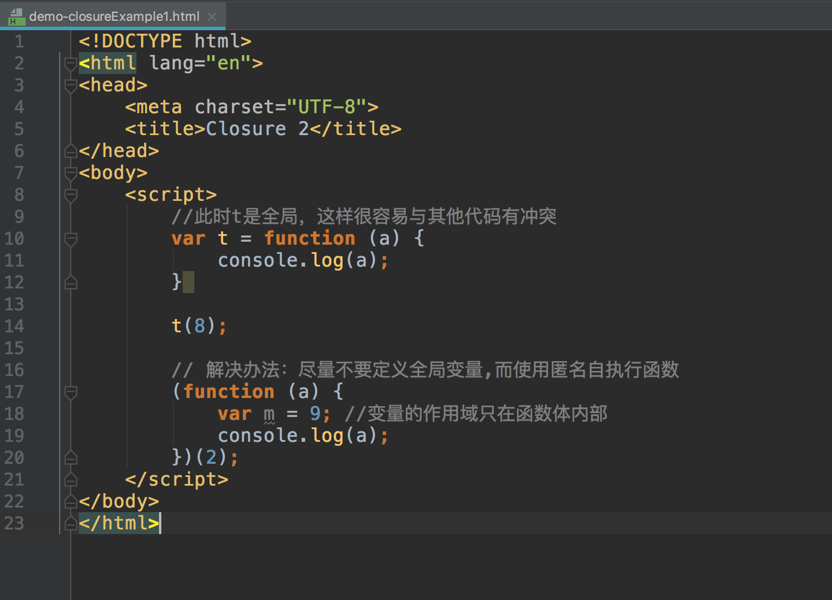Click the fold end marker at </head> line 6
The width and height of the screenshot is (832, 600).
(x=71, y=151)
